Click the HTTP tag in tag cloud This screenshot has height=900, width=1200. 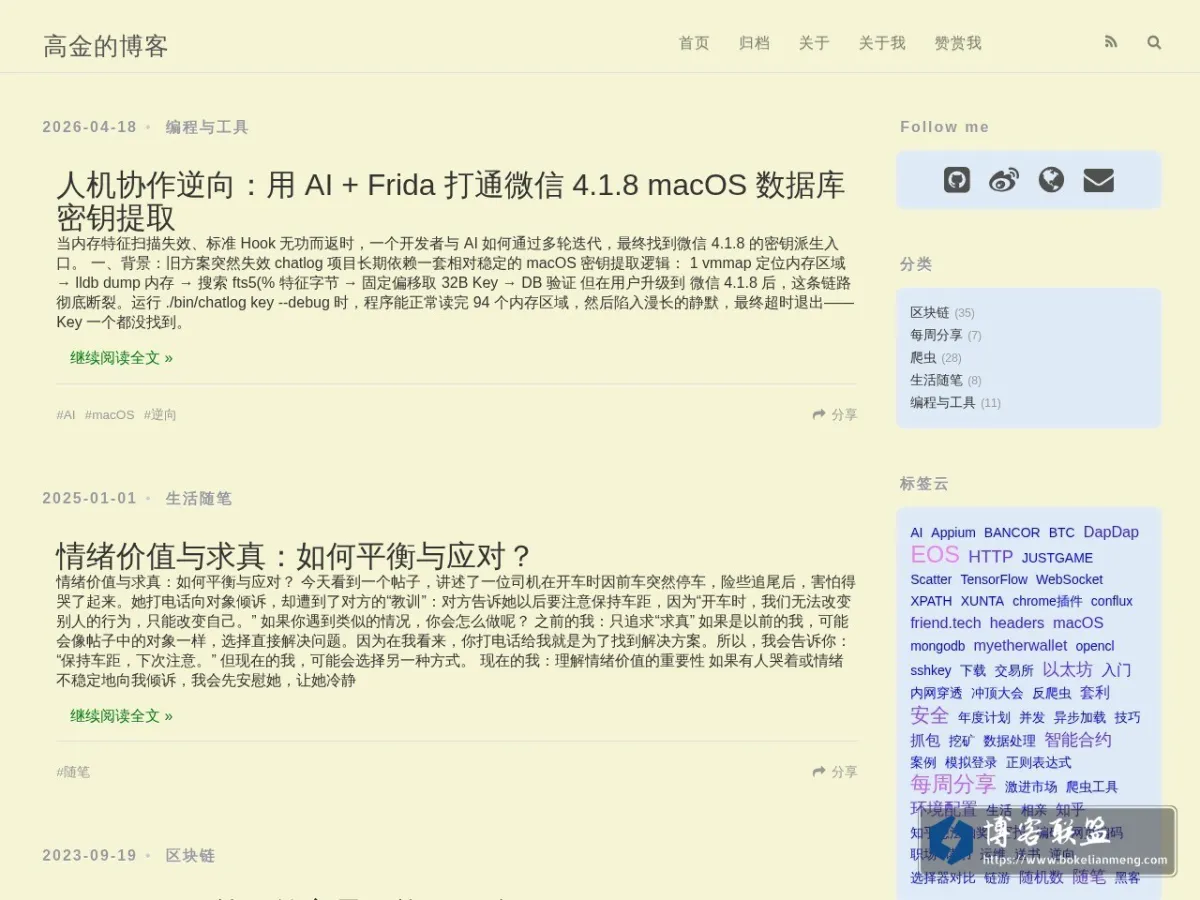[990, 557]
